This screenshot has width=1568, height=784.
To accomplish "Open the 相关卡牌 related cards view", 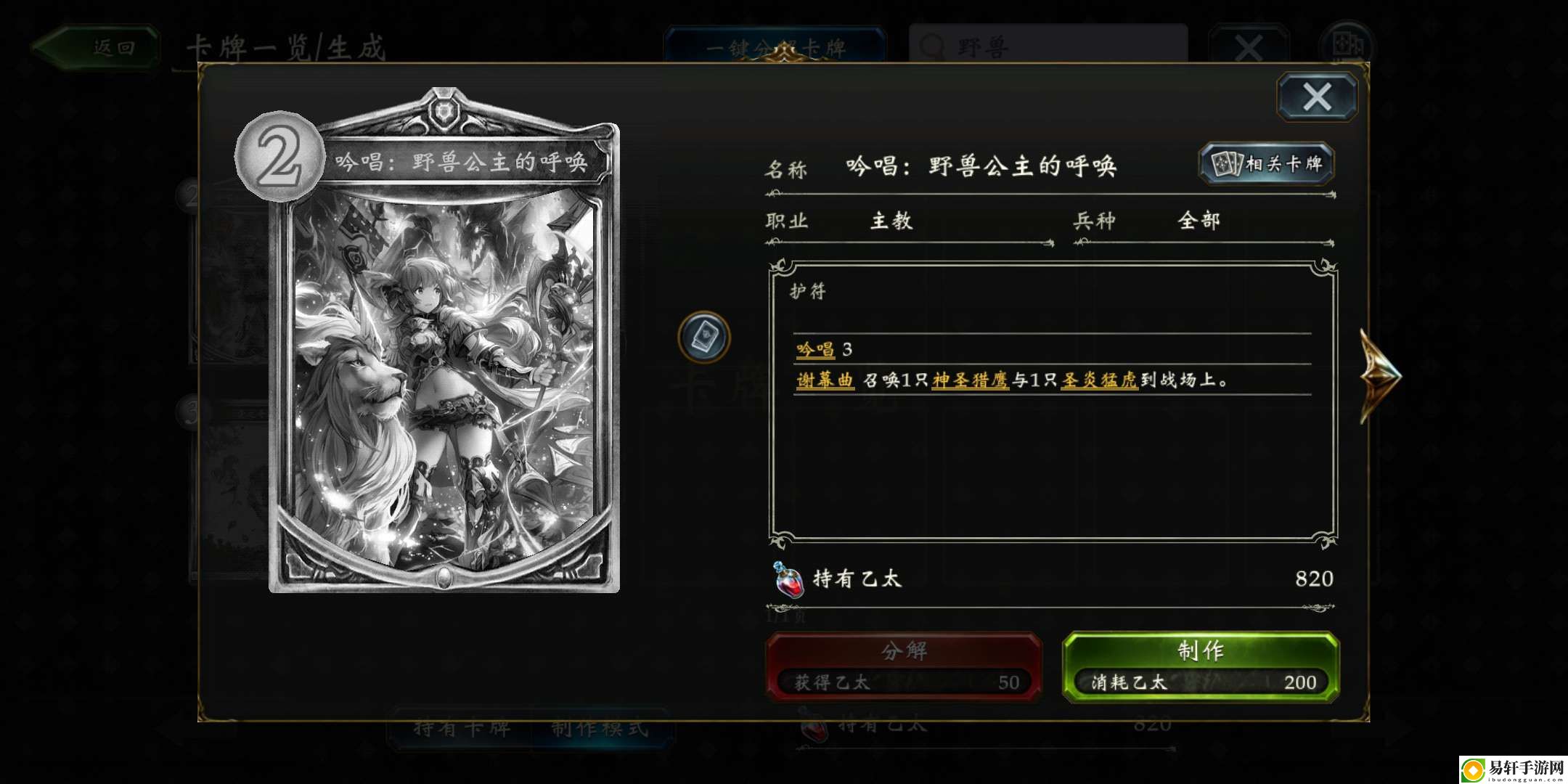I will pyautogui.click(x=1267, y=163).
